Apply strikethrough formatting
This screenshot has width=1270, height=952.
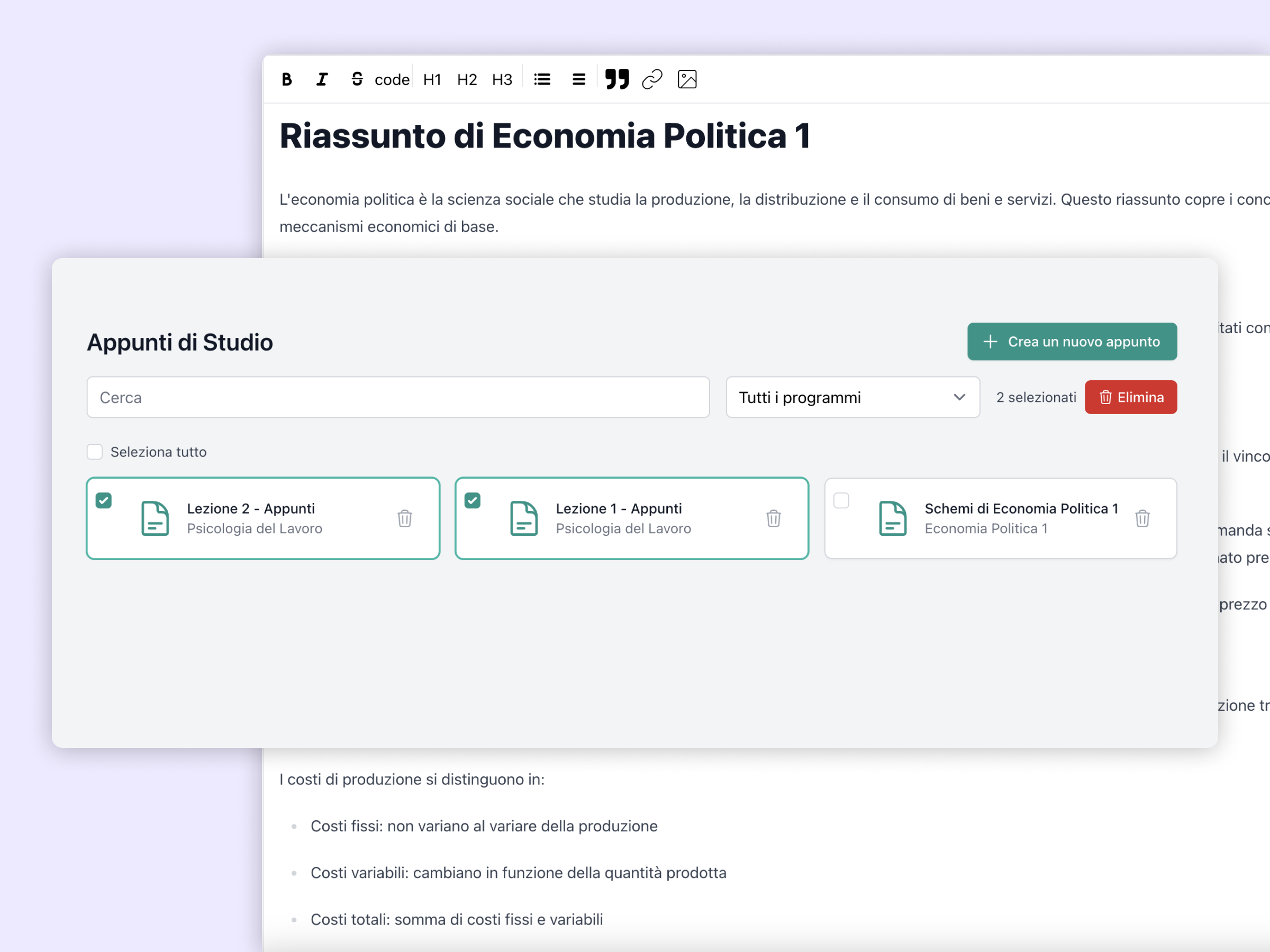(x=357, y=79)
